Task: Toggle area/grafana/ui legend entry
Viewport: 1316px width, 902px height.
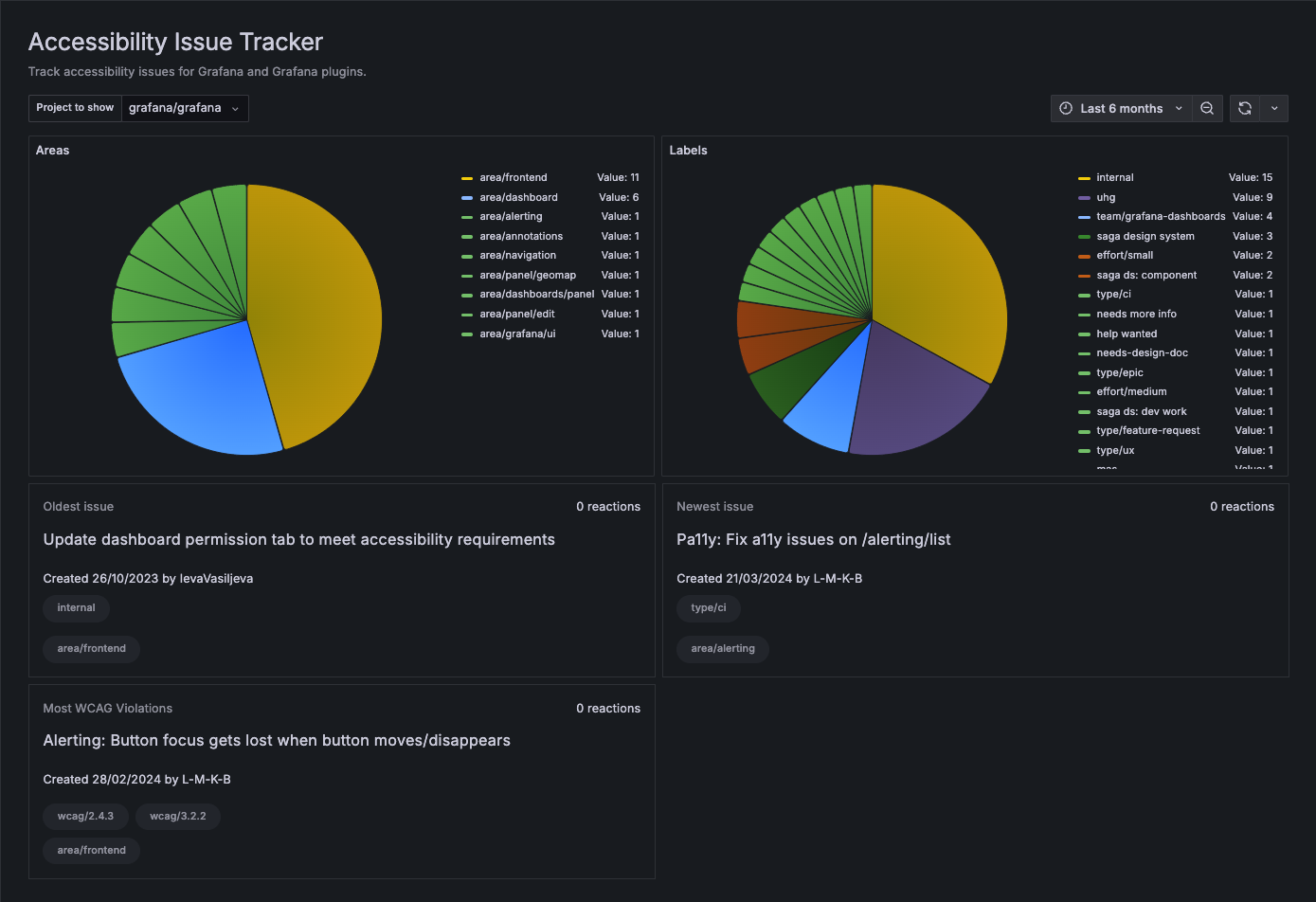Action: [517, 334]
